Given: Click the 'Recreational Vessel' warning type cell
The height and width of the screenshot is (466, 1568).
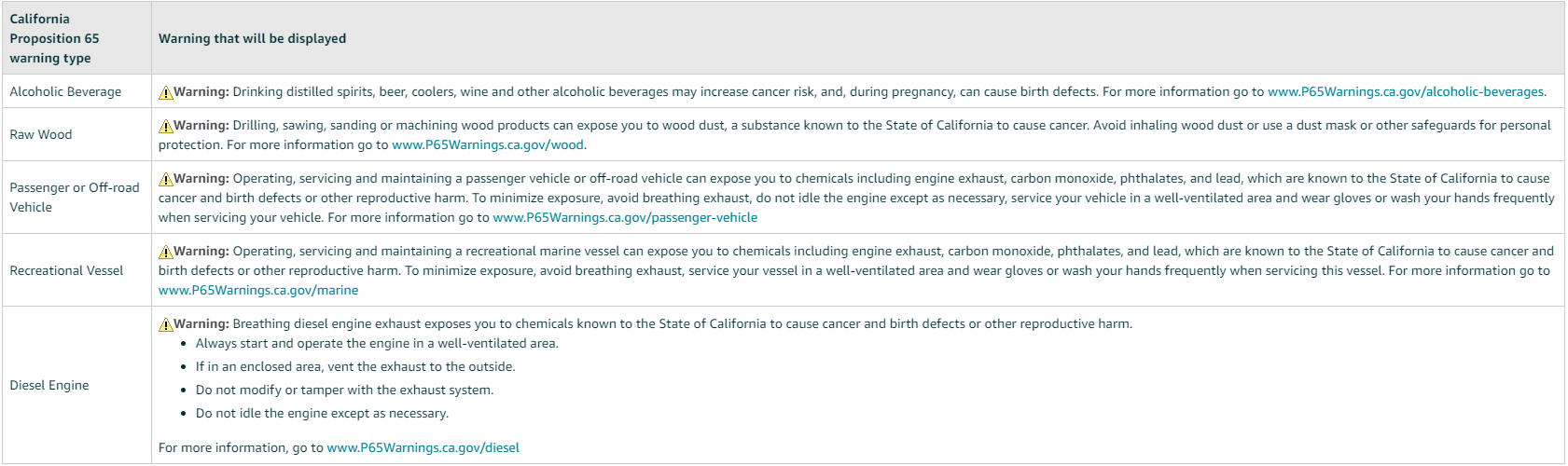Looking at the screenshot, I should pyautogui.click(x=66, y=271).
